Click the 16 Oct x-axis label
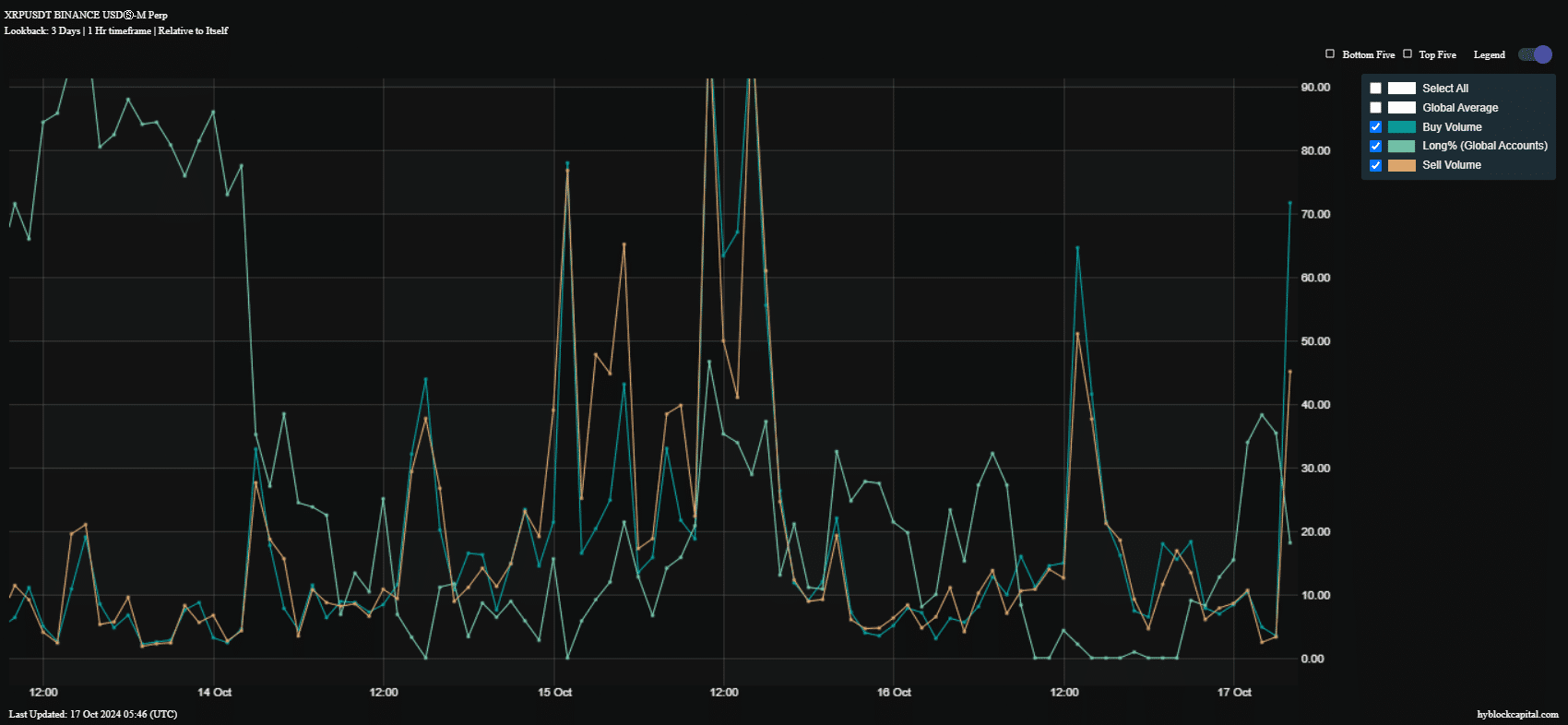 click(894, 692)
